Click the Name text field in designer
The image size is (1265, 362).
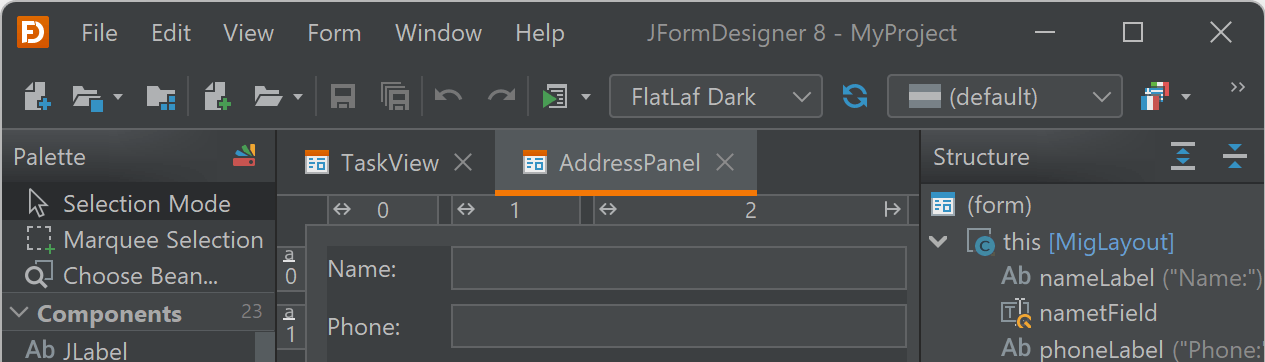679,269
